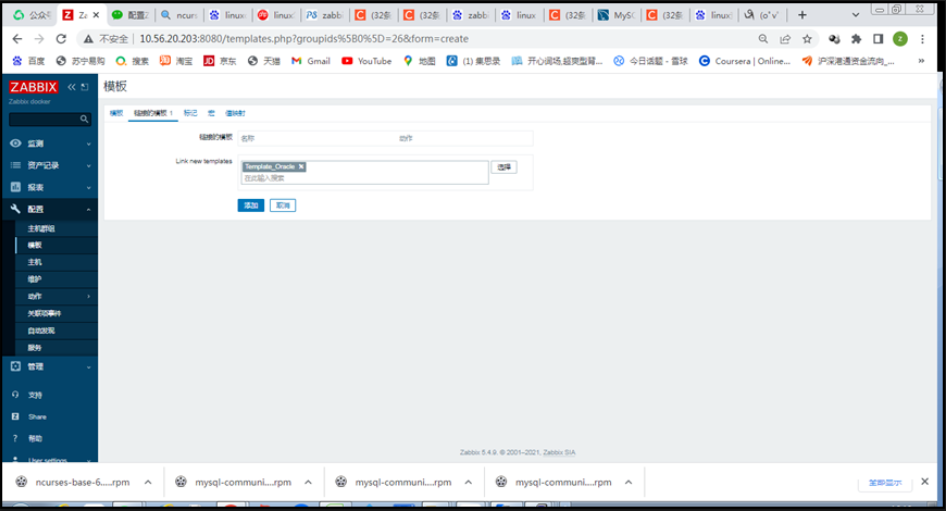Open 主机群组 host groups page
This screenshot has width=948, height=514.
41,229
